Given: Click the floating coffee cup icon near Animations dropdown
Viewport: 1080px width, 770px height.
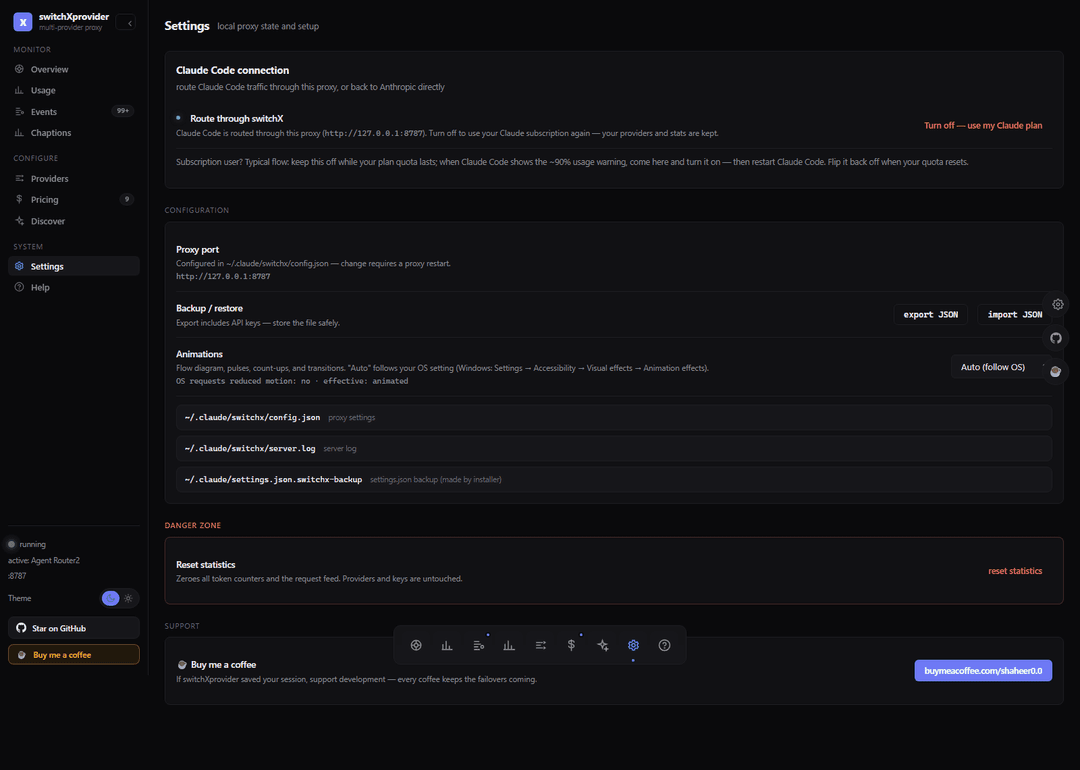Looking at the screenshot, I should [1055, 372].
